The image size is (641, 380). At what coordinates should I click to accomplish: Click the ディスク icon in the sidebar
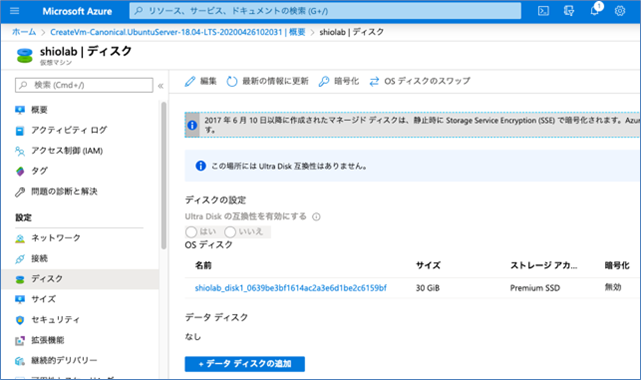tap(20, 279)
